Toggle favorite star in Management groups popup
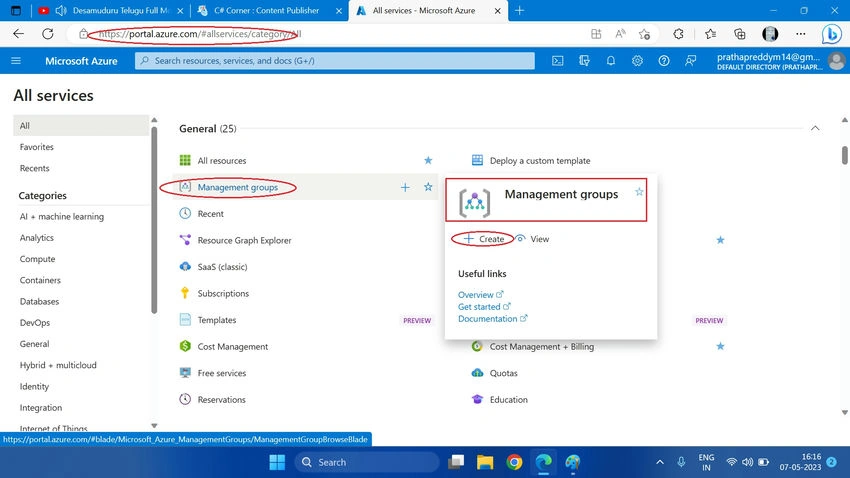This screenshot has height=478, width=850. 639,192
